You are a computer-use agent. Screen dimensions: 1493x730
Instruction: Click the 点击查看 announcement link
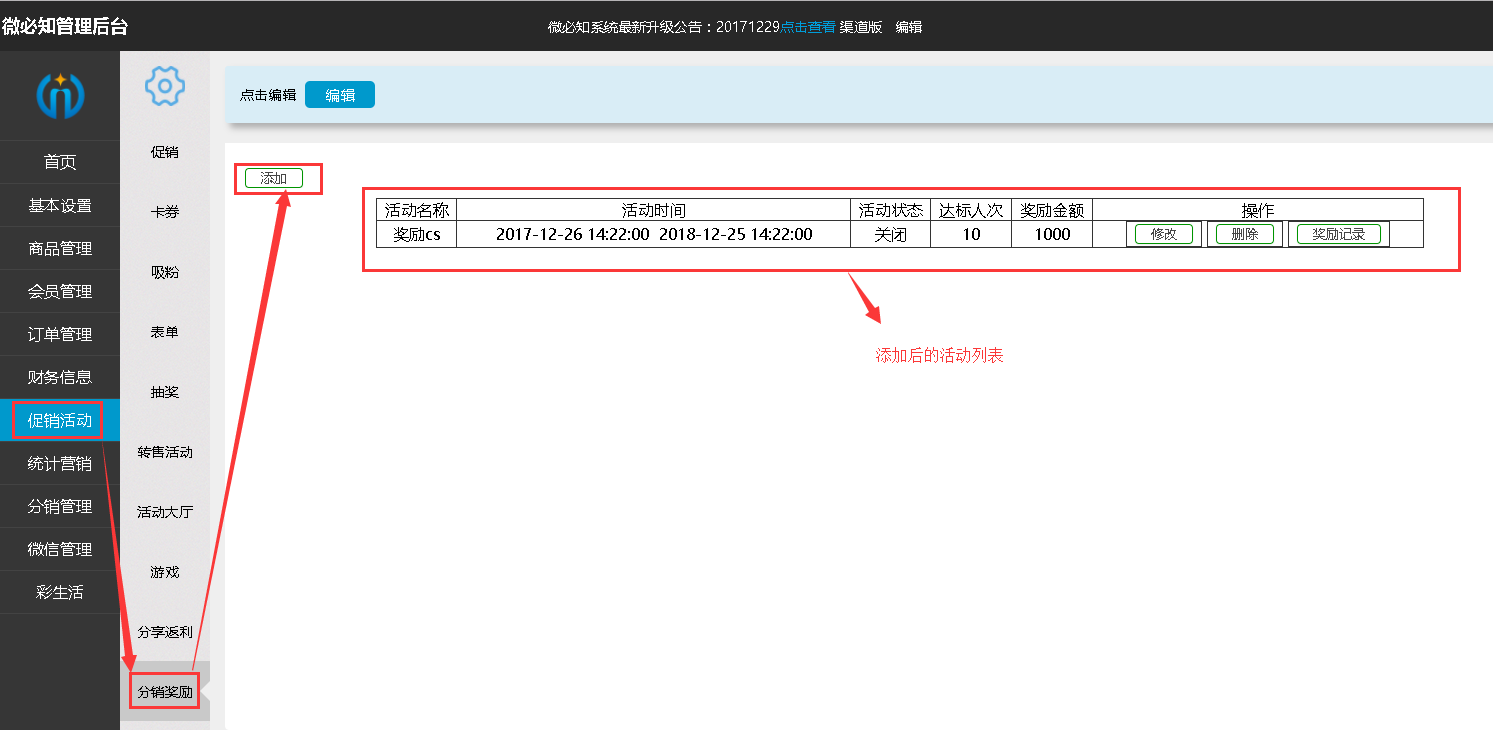click(x=807, y=27)
